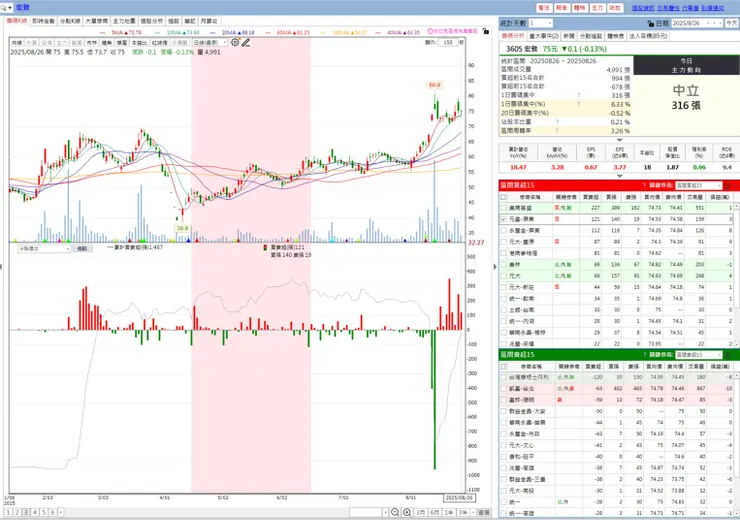Image resolution: width=740 pixels, height=520 pixels.
Task: Expand the arrow below the fundamentals row
Action: pos(620,176)
